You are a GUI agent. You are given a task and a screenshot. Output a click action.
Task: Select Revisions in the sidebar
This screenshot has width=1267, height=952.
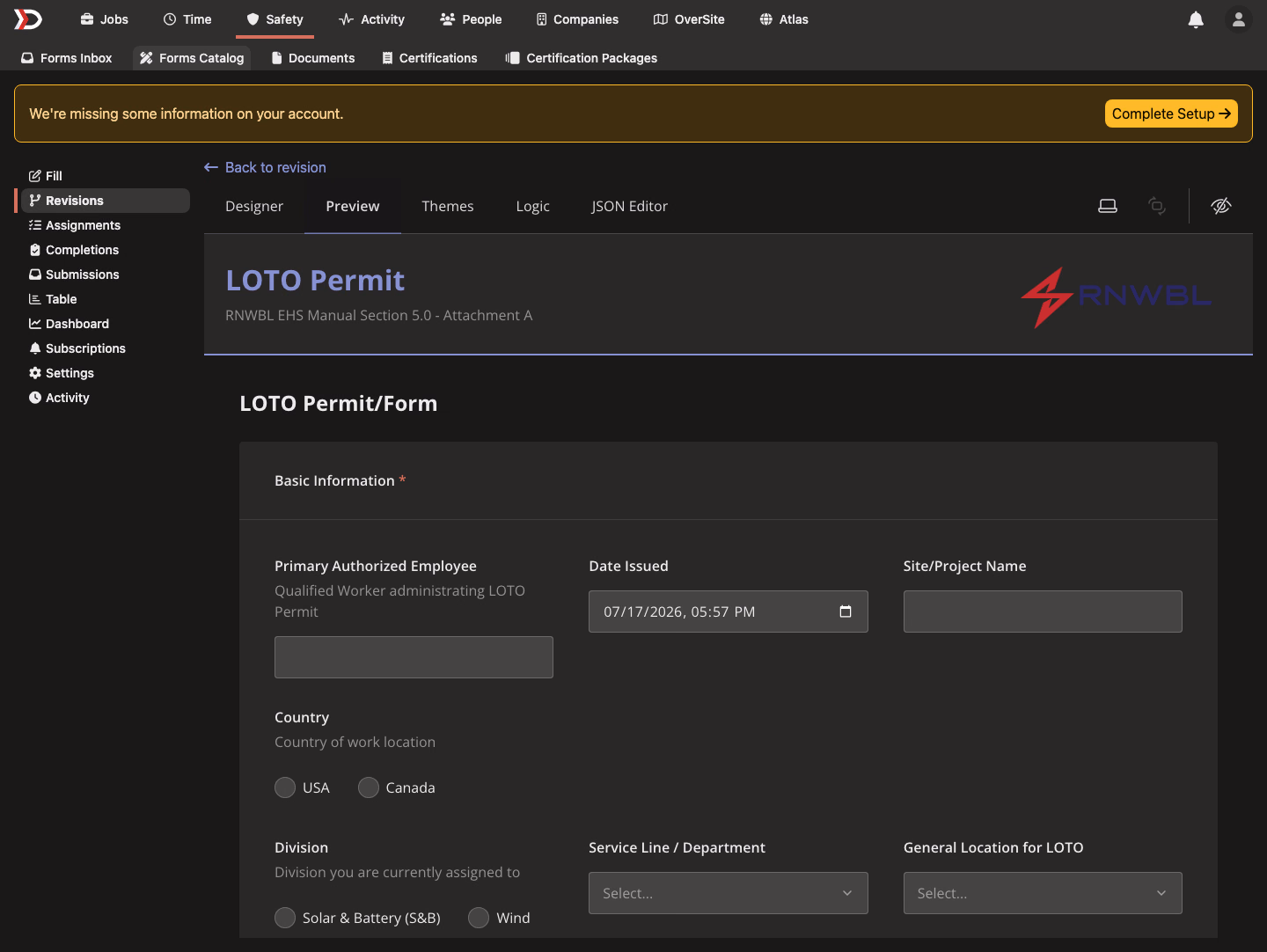coord(106,201)
